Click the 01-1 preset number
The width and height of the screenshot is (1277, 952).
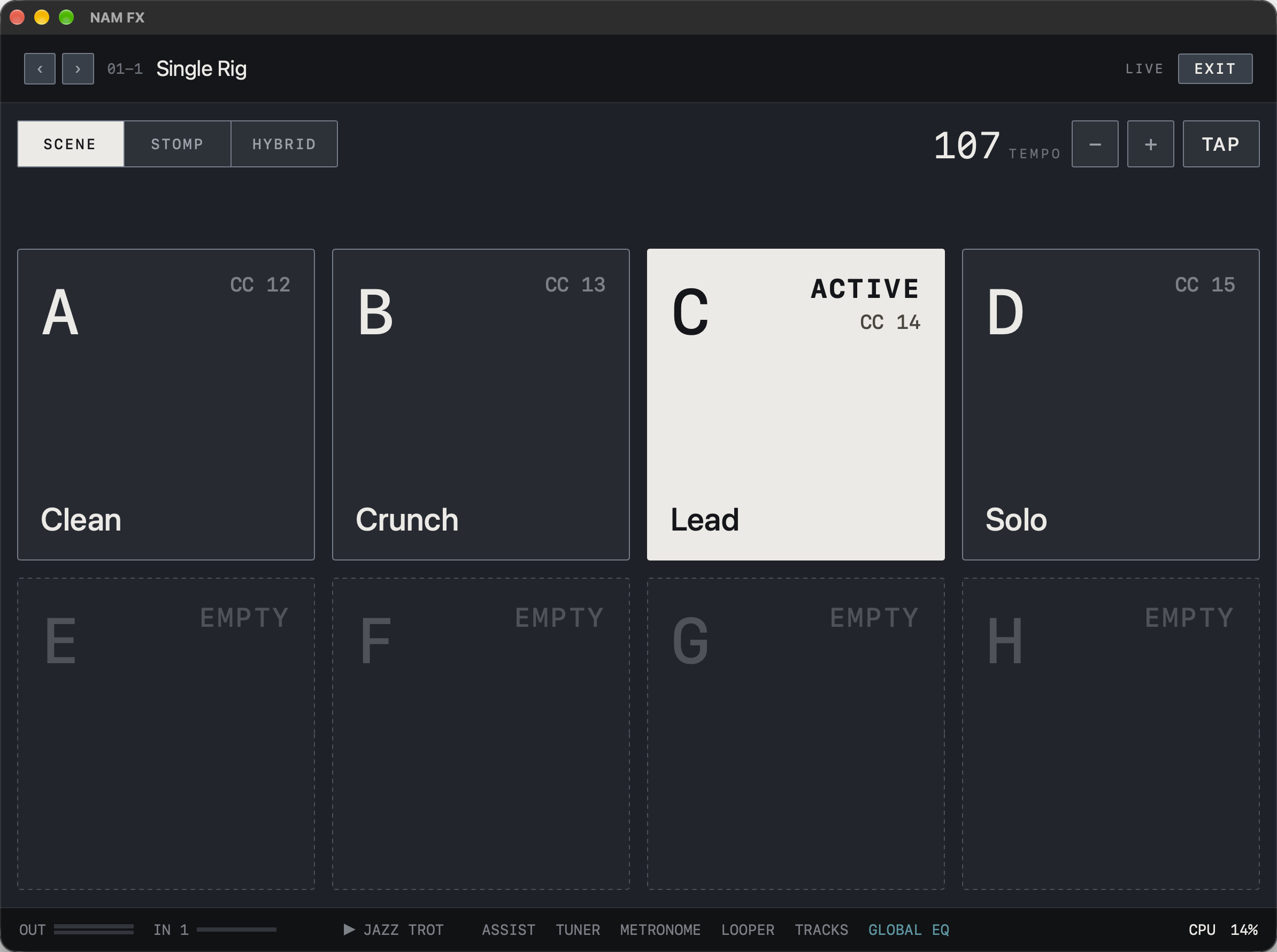click(x=125, y=69)
